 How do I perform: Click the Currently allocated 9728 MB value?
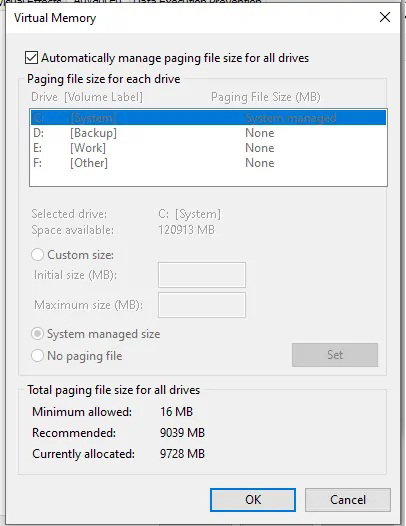[182, 454]
